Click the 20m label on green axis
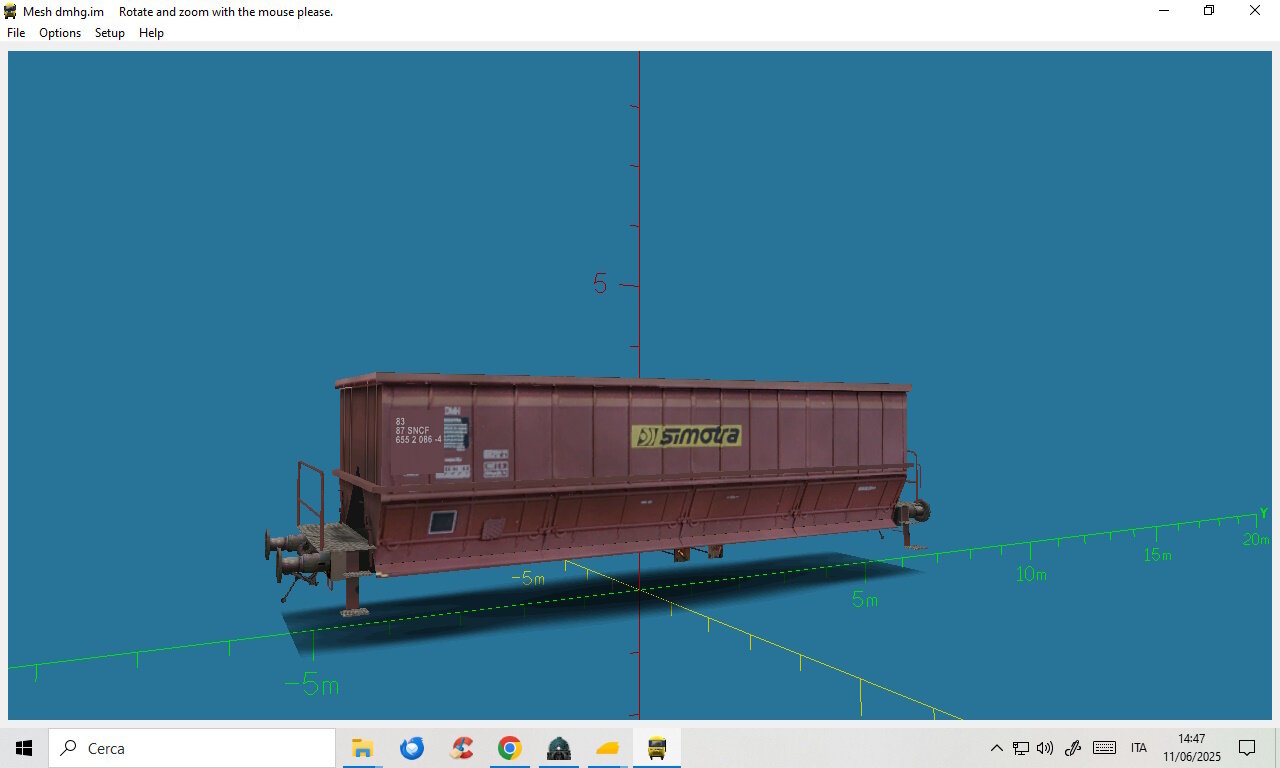This screenshot has height=768, width=1280. pos(1256,539)
